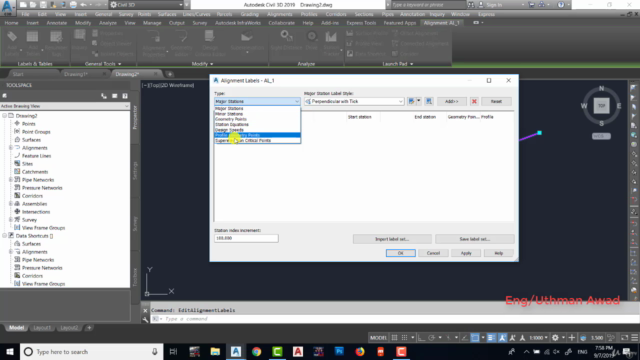Viewport: 640px width, 360px height.
Task: Choose Station Equations type option
Action: (x=257, y=124)
